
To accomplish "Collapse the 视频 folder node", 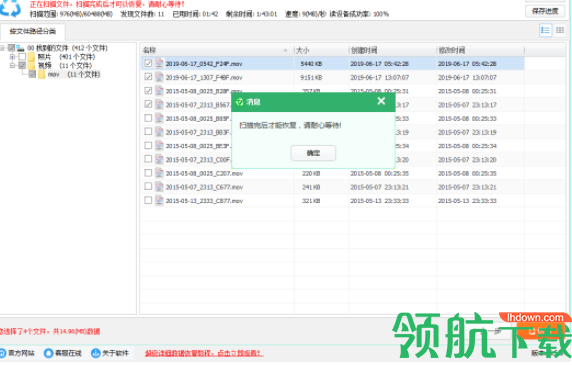I will [x=12, y=66].
